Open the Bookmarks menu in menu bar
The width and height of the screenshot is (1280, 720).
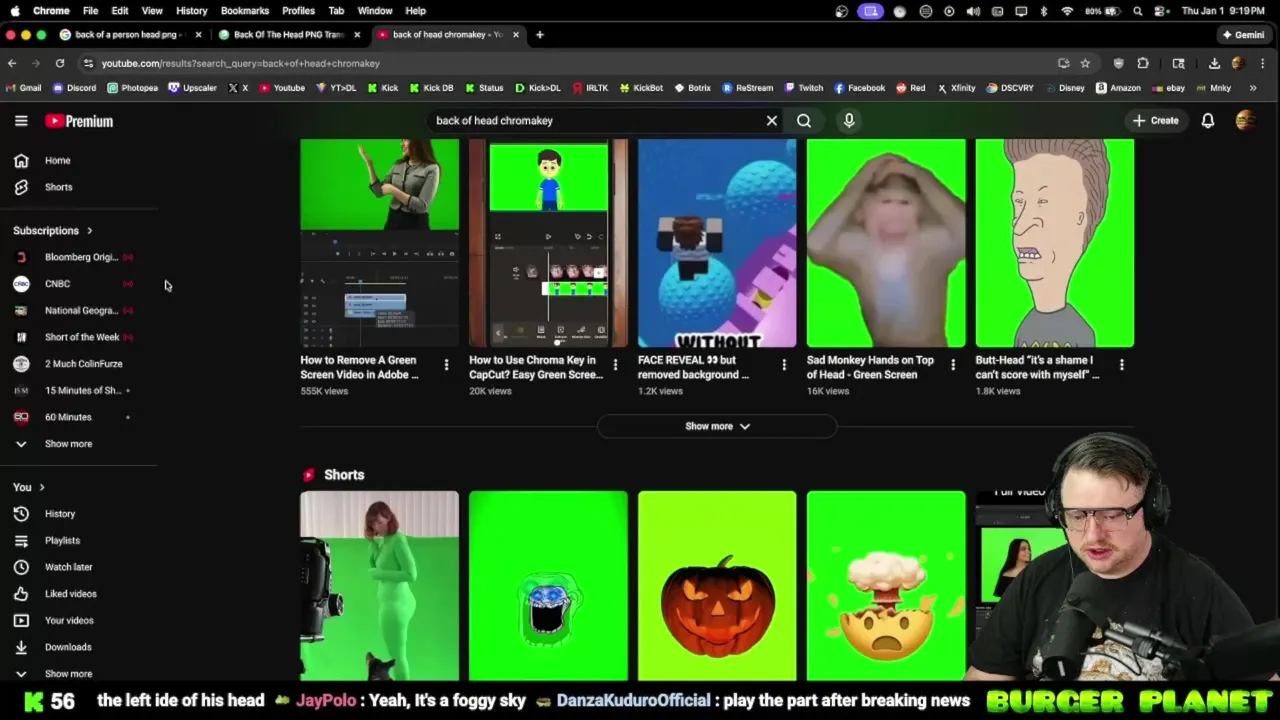coord(245,11)
